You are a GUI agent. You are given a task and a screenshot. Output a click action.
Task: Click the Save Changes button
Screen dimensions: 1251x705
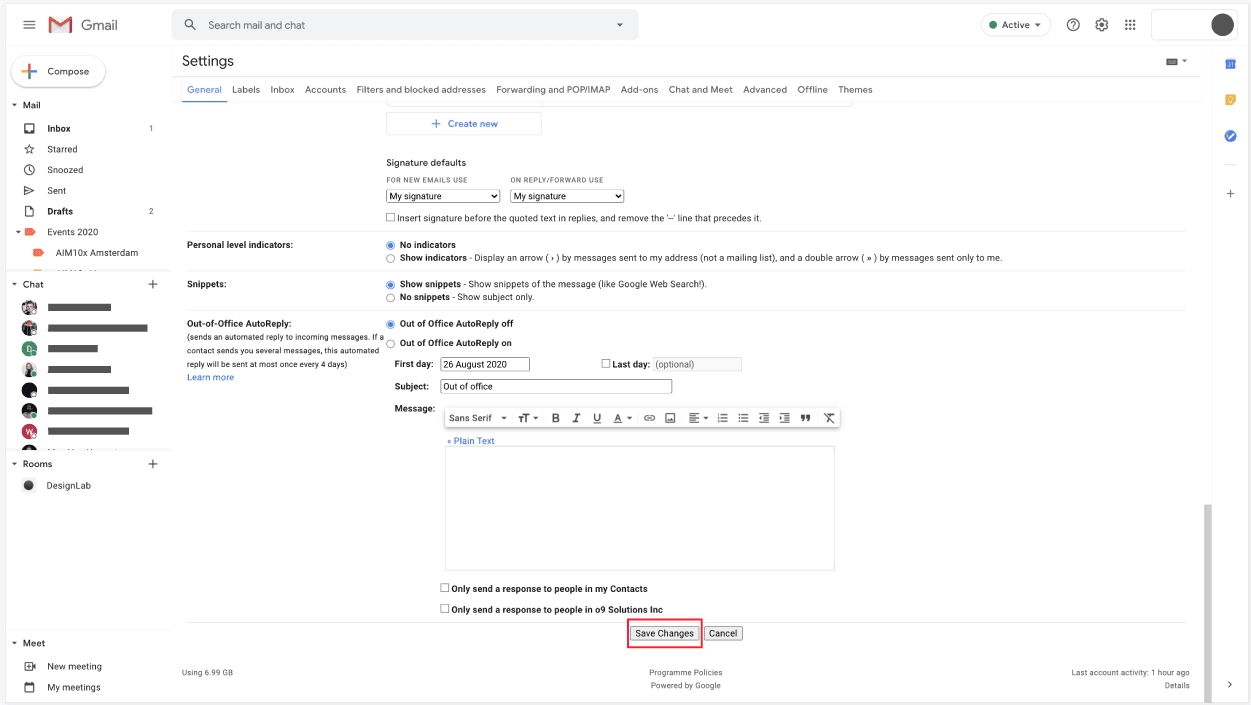tap(664, 633)
